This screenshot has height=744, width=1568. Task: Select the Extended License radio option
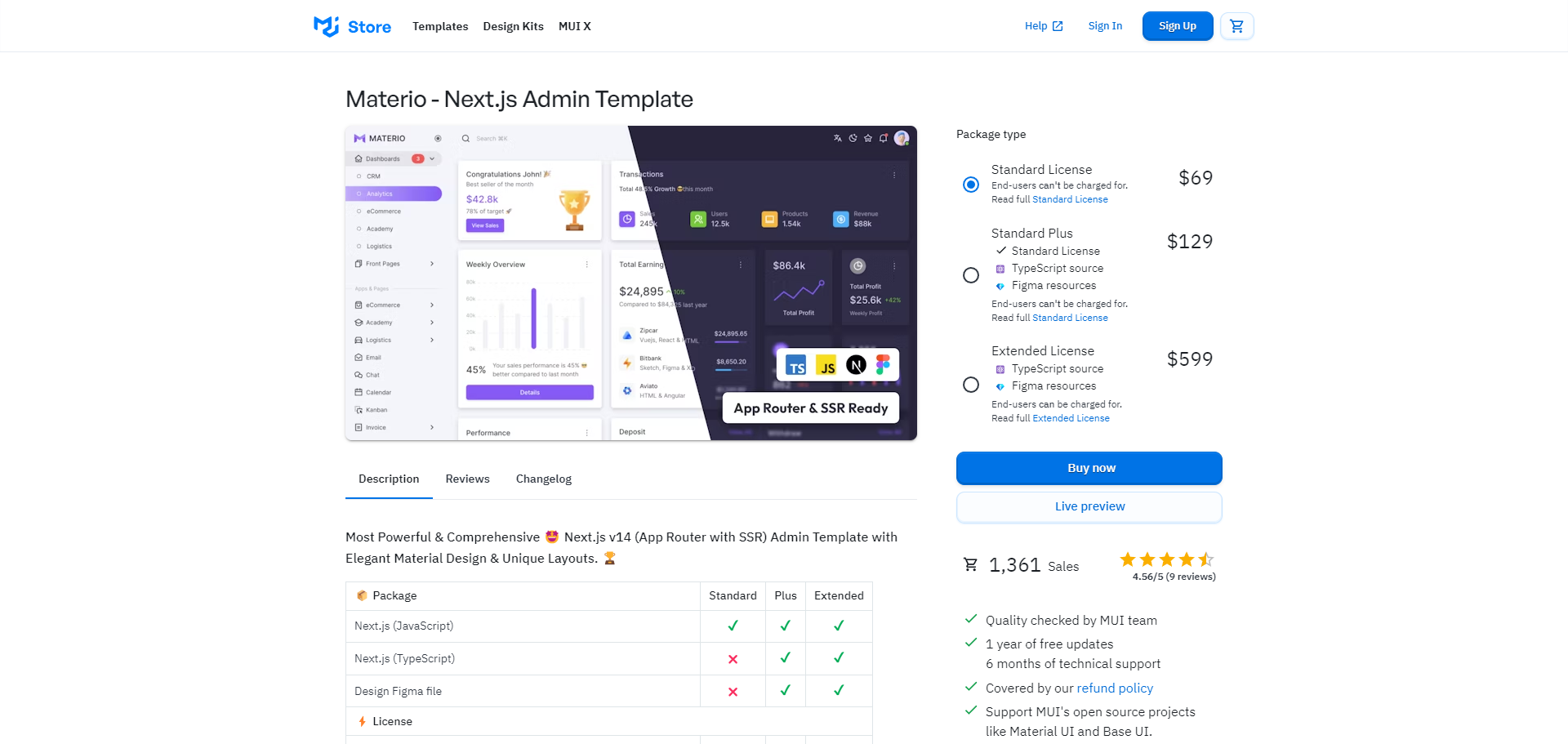click(971, 385)
